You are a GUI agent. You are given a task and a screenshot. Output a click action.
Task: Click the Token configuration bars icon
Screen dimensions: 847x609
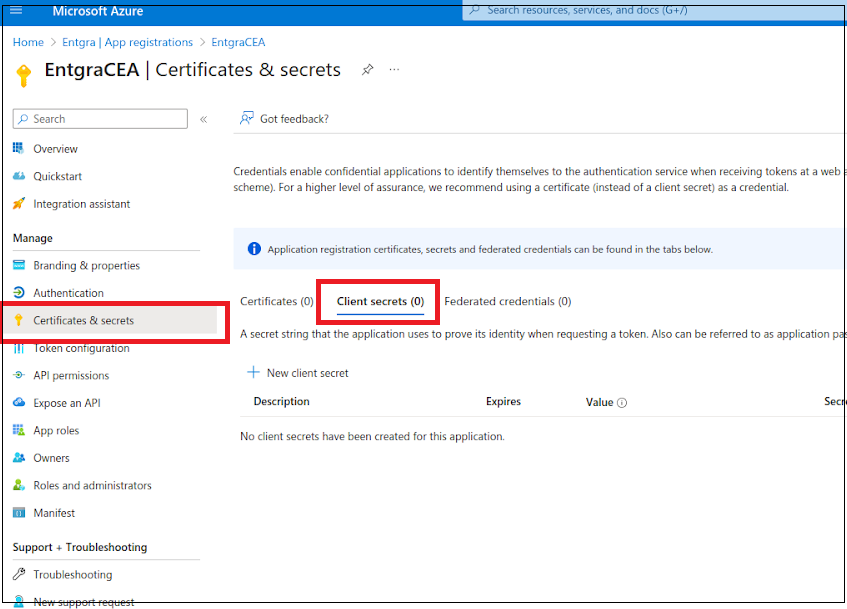[x=19, y=348]
